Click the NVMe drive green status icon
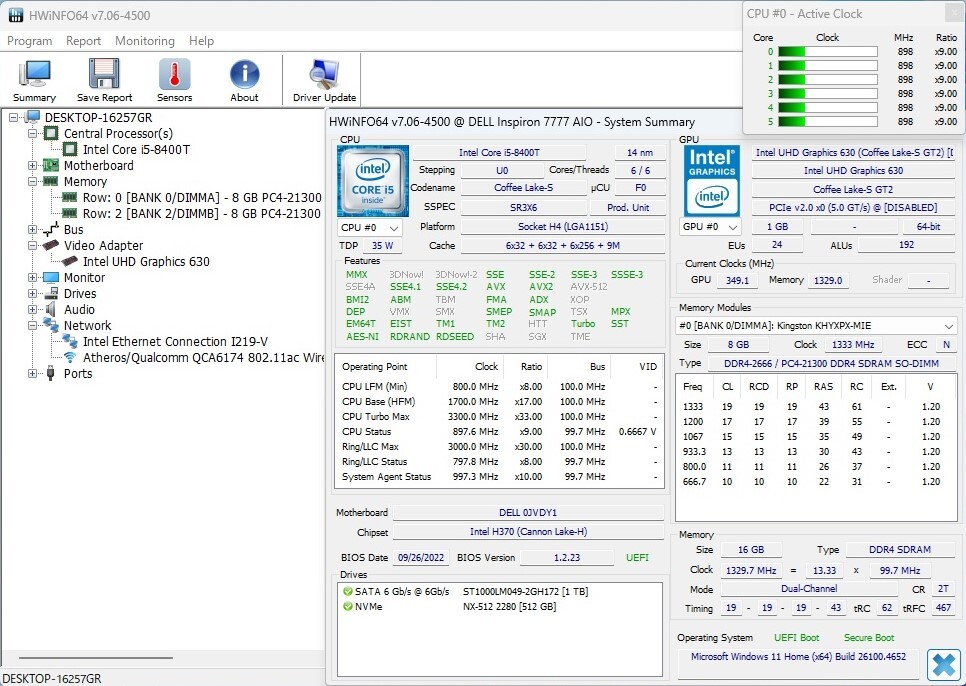 [x=348, y=607]
